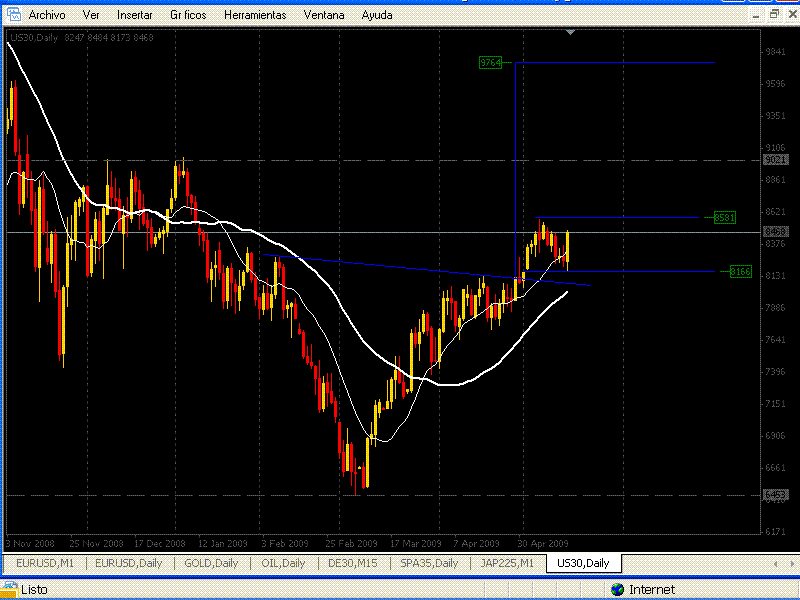
Task: Click the '17 Dec 2008' date label
Action: [160, 543]
